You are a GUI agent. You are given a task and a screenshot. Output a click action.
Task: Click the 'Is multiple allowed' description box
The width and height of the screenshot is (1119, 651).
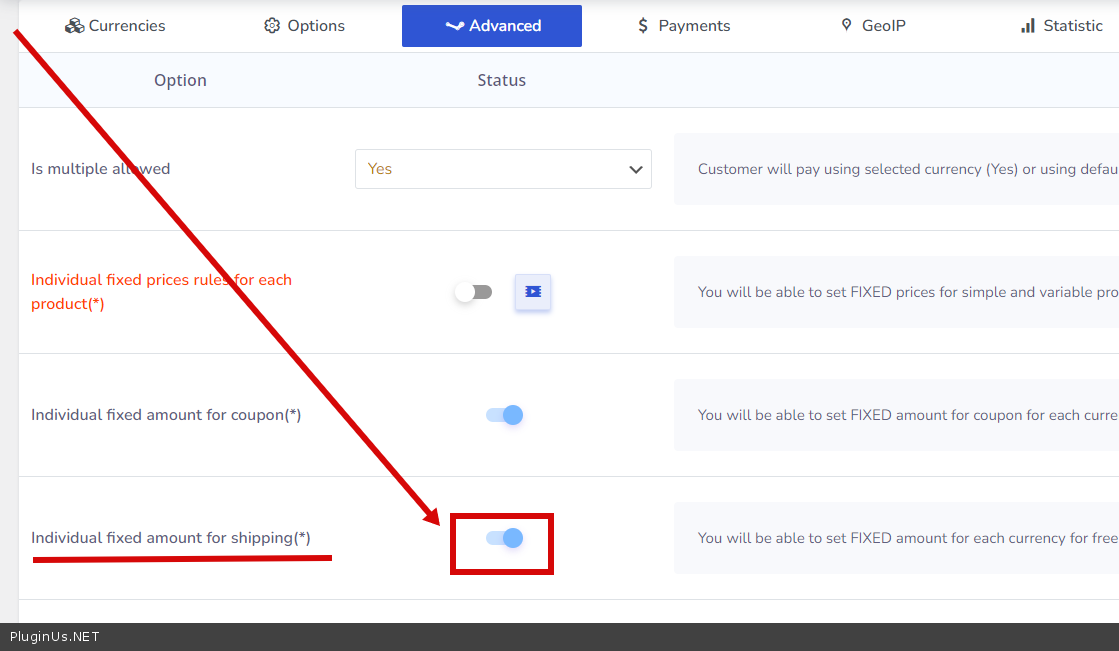(895, 169)
